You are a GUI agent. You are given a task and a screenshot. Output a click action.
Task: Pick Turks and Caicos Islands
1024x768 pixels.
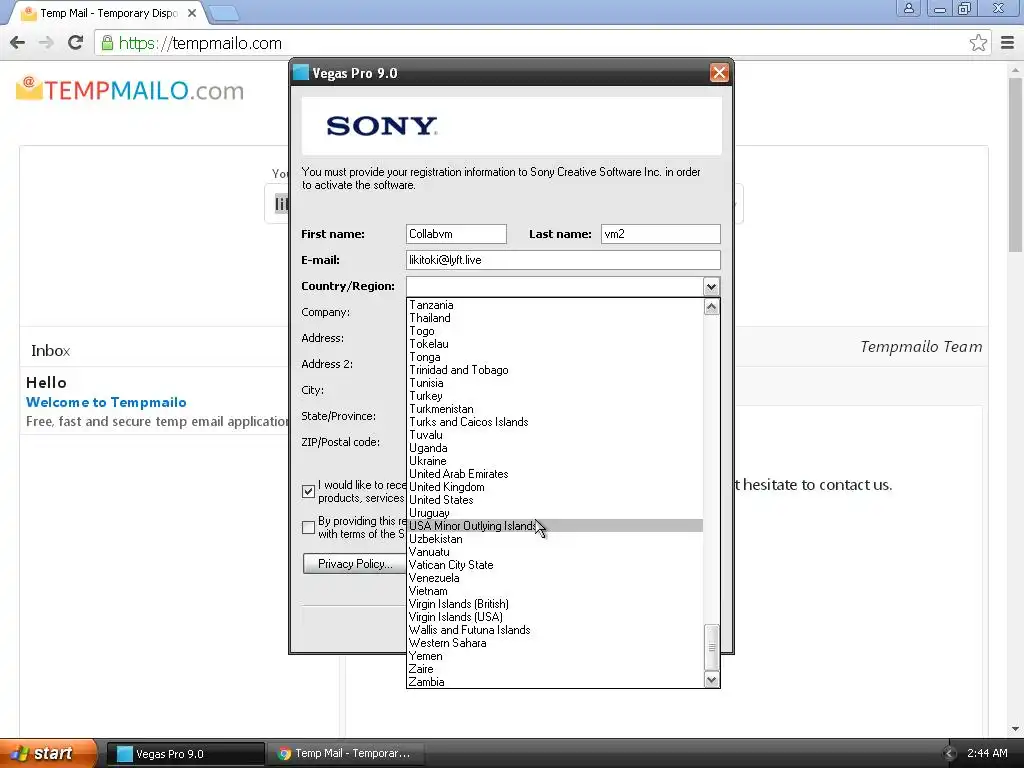(x=554, y=422)
